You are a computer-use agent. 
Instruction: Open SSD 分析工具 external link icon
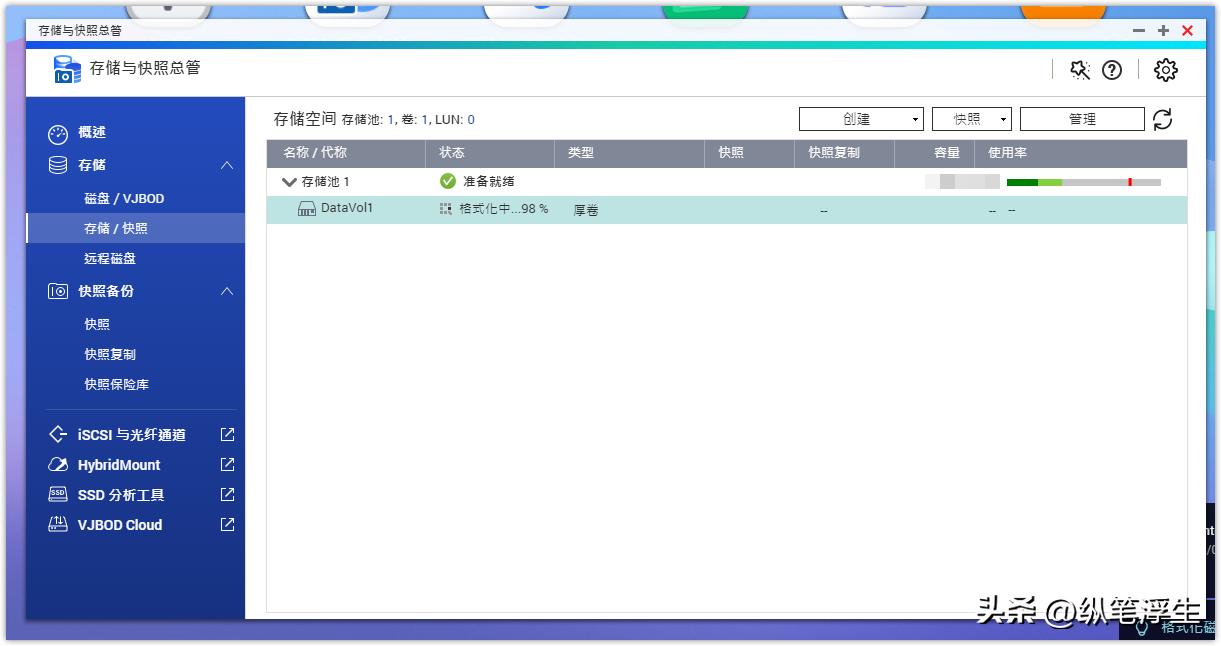227,495
